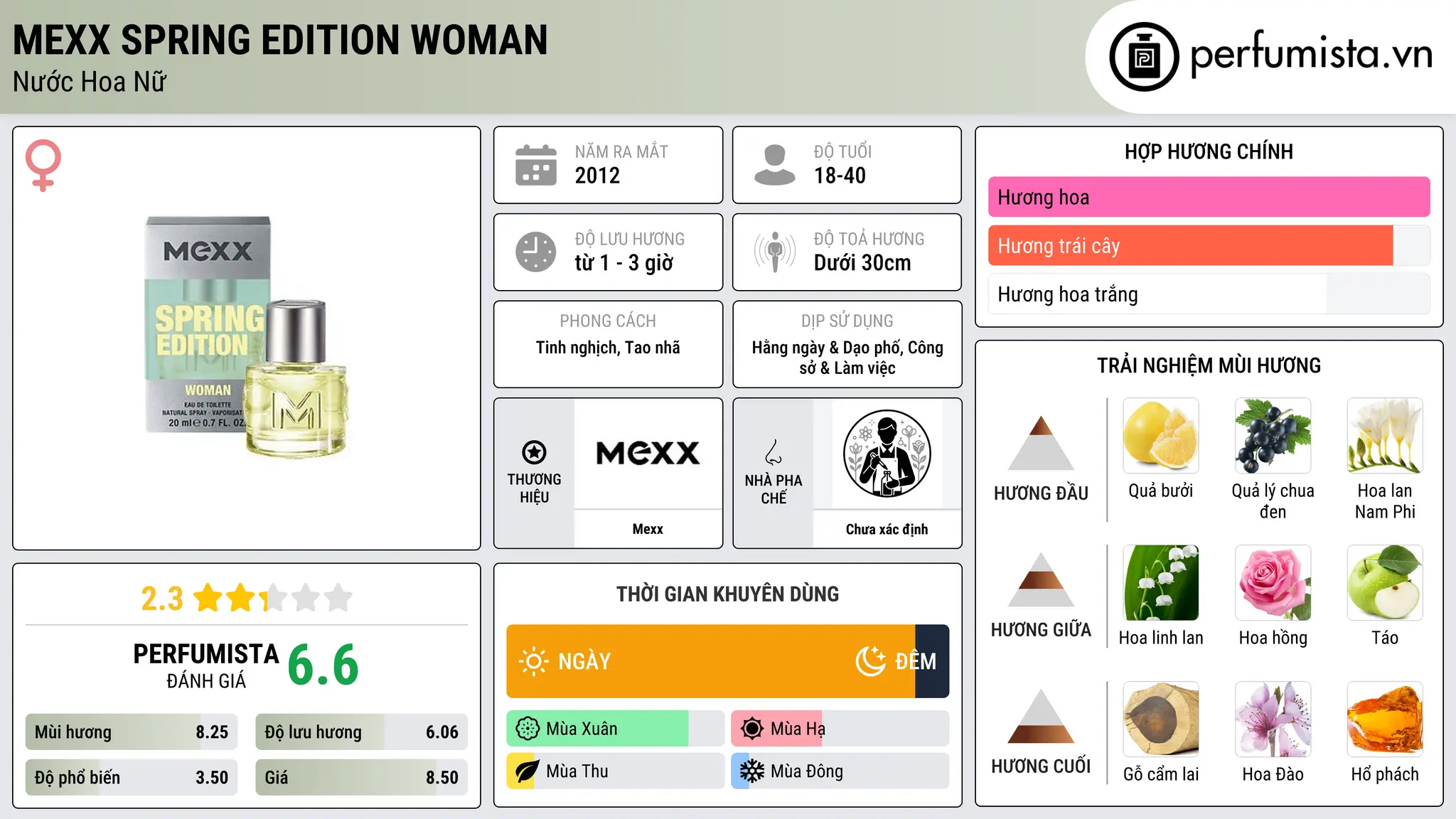Click the Dịp sử dụng occasion text

[847, 358]
